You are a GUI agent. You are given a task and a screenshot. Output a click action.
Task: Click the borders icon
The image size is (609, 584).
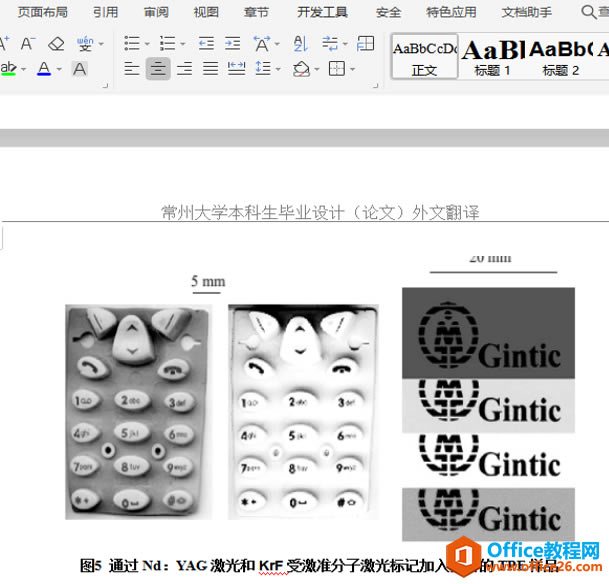[x=337, y=69]
